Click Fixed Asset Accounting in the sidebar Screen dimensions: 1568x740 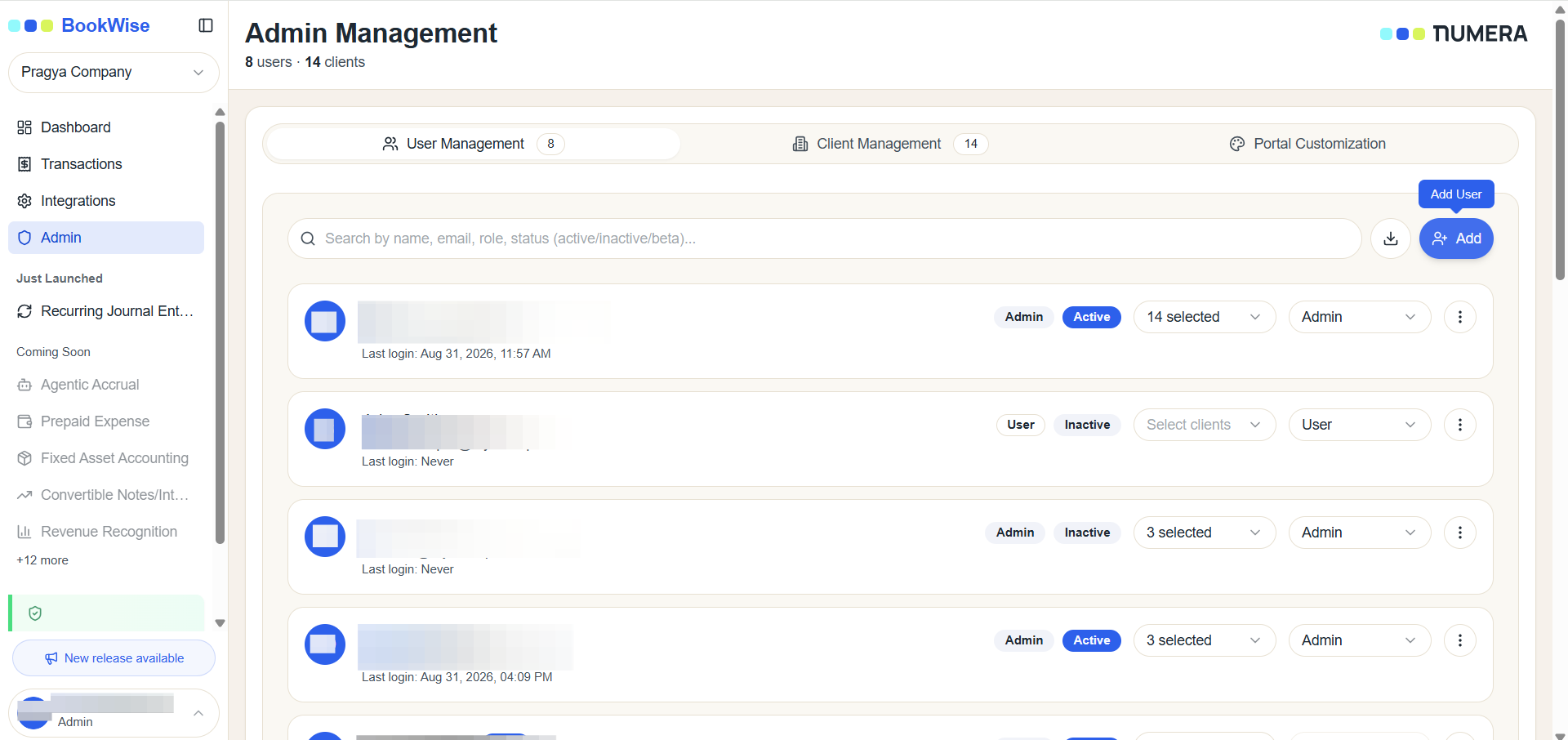(106, 458)
